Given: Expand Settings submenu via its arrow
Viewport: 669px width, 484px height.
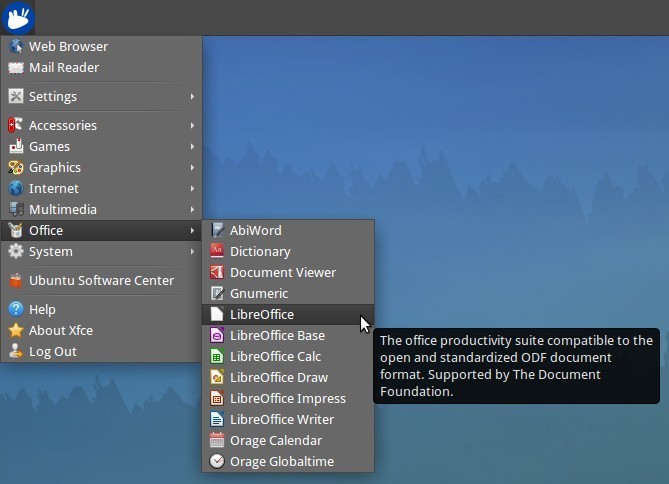Looking at the screenshot, I should pos(192,96).
